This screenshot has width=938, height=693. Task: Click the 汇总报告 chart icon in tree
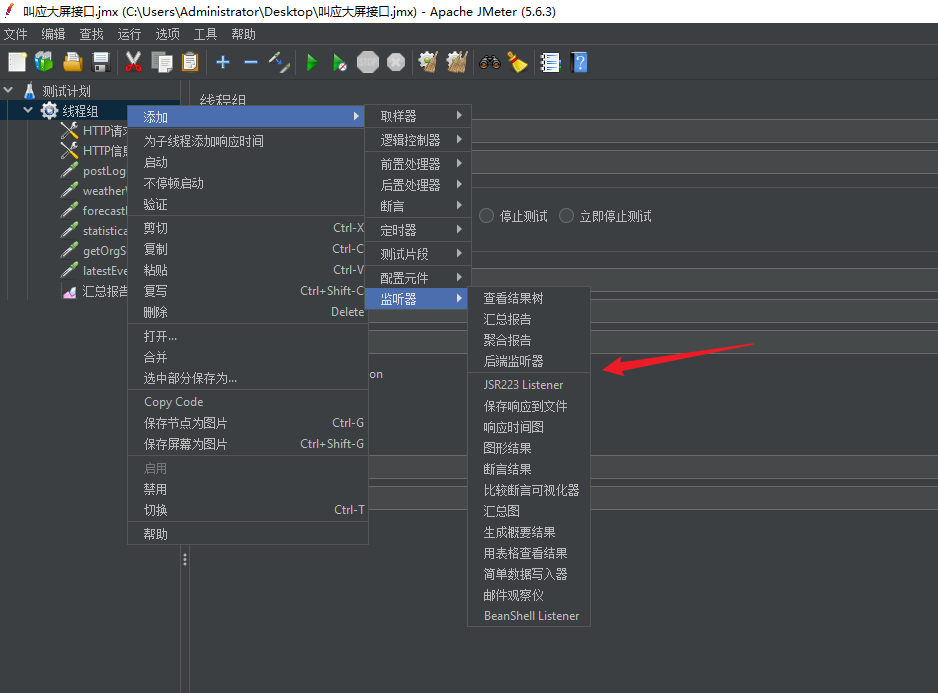[69, 291]
